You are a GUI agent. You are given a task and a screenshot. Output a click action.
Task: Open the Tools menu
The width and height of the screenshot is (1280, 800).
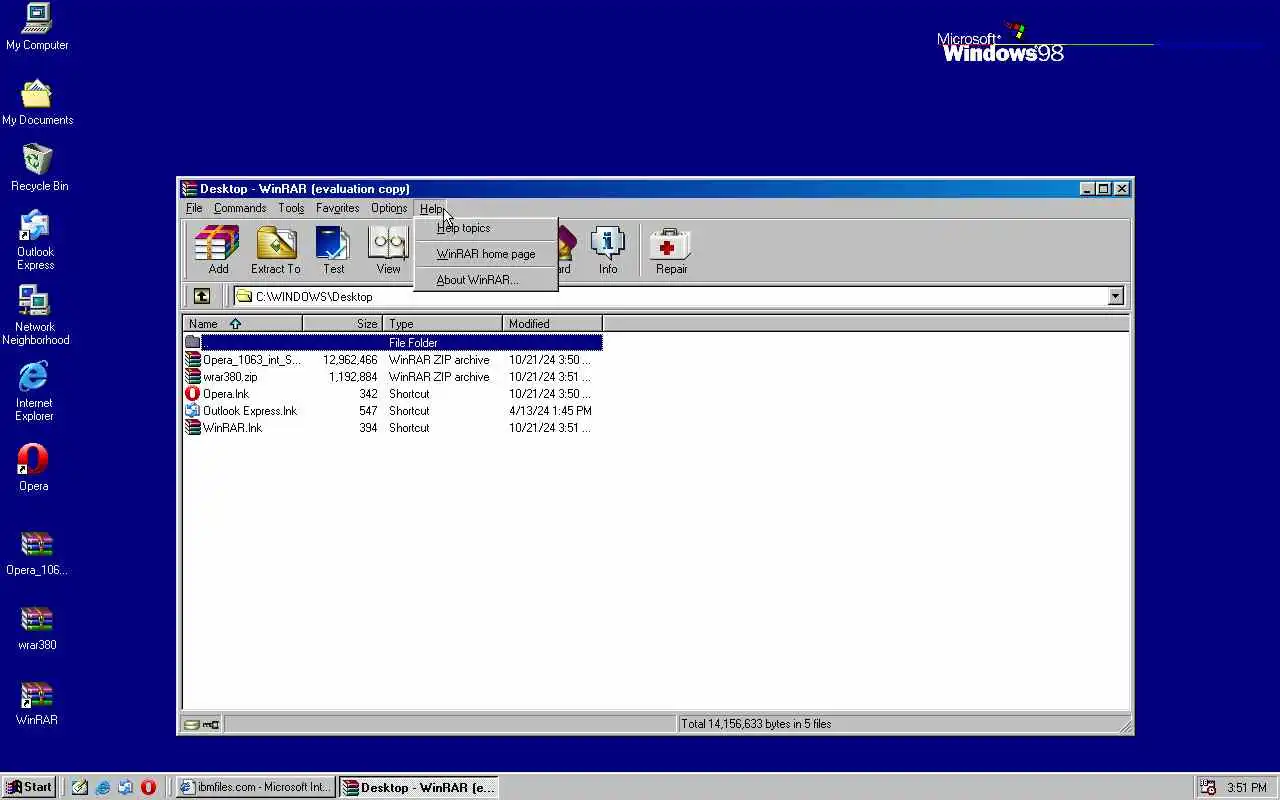tap(291, 208)
